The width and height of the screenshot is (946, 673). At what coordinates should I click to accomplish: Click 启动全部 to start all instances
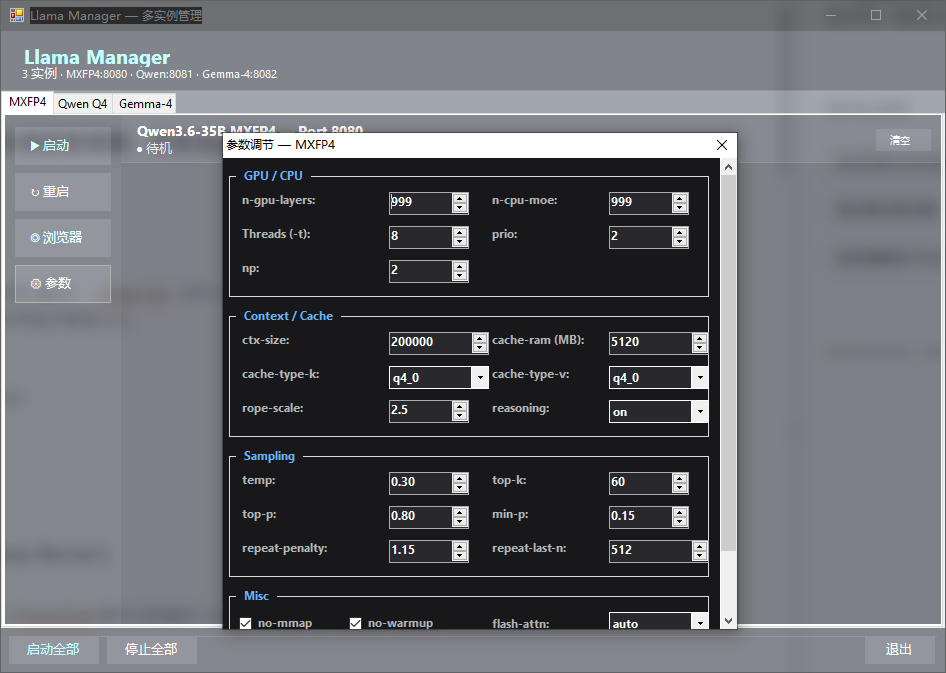click(x=53, y=649)
